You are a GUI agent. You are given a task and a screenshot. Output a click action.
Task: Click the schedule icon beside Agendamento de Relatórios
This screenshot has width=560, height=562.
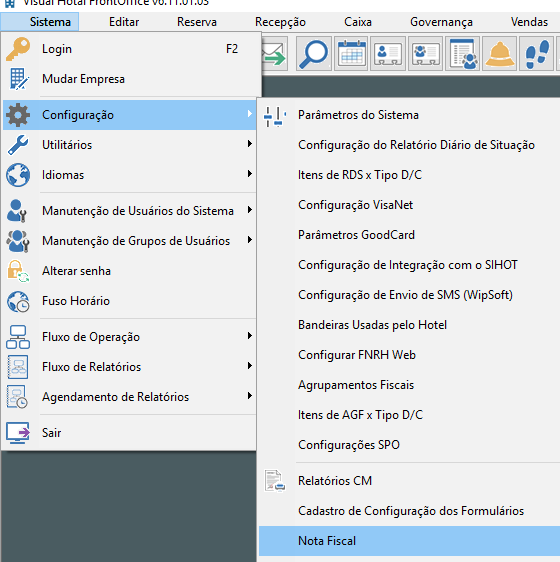[17, 397]
